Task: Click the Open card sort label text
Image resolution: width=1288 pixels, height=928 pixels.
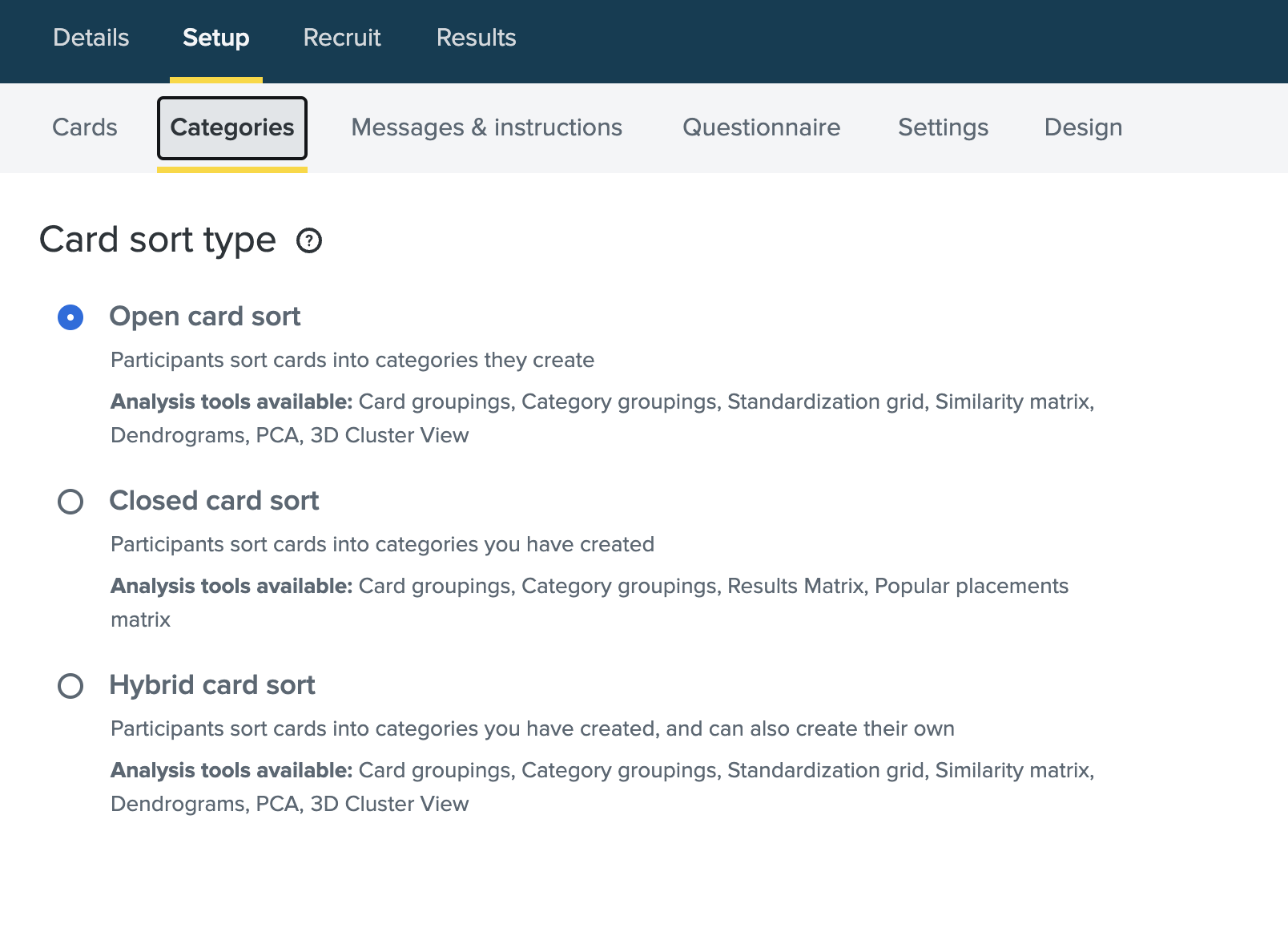Action: point(204,317)
